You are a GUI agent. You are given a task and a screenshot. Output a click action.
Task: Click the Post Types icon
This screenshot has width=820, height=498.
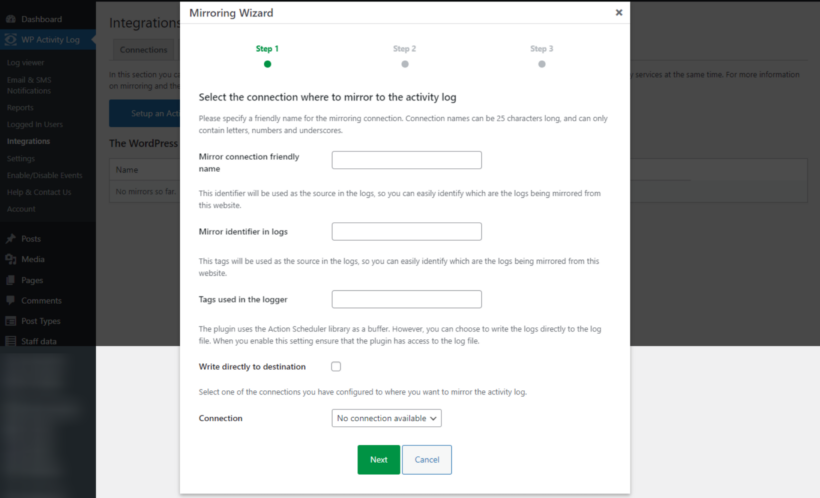(10, 321)
